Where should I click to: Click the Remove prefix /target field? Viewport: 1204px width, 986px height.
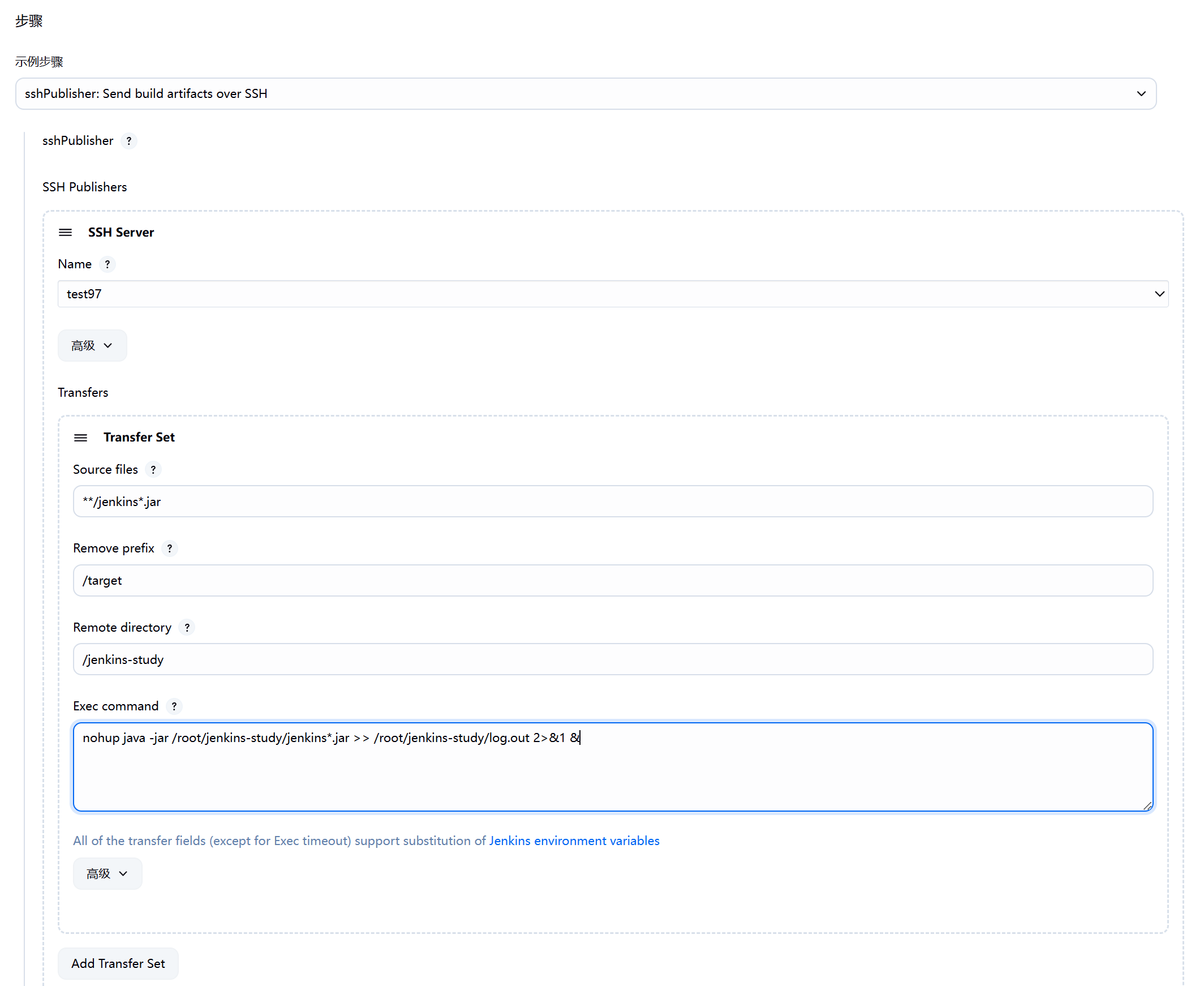coord(613,581)
